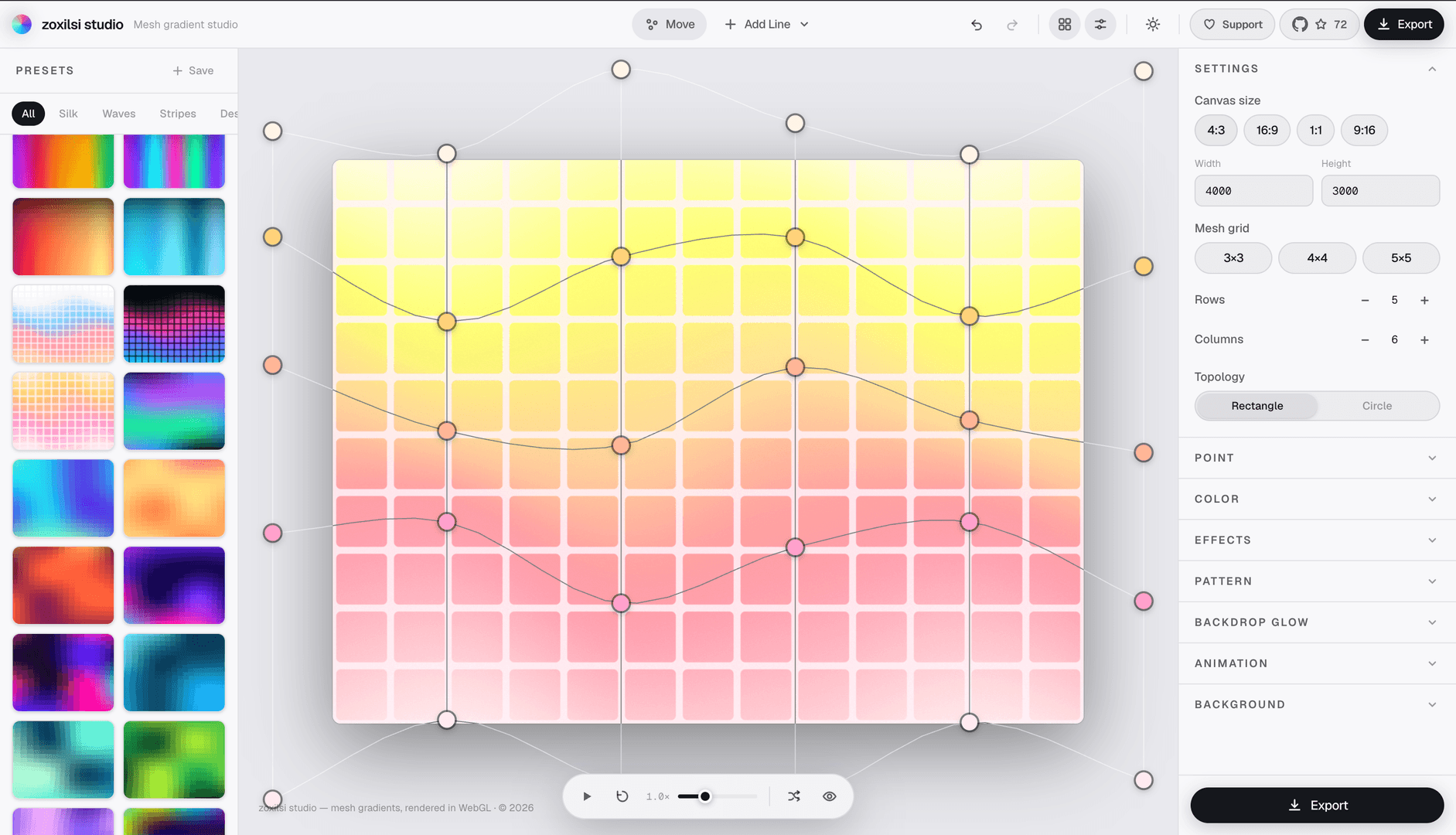Reset the animation with loop icon
This screenshot has width=1456, height=835.
click(622, 796)
